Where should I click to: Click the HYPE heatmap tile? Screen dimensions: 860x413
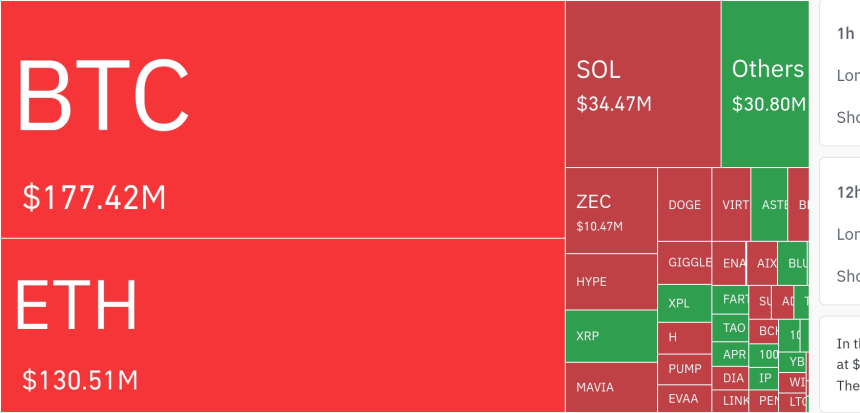click(x=610, y=282)
